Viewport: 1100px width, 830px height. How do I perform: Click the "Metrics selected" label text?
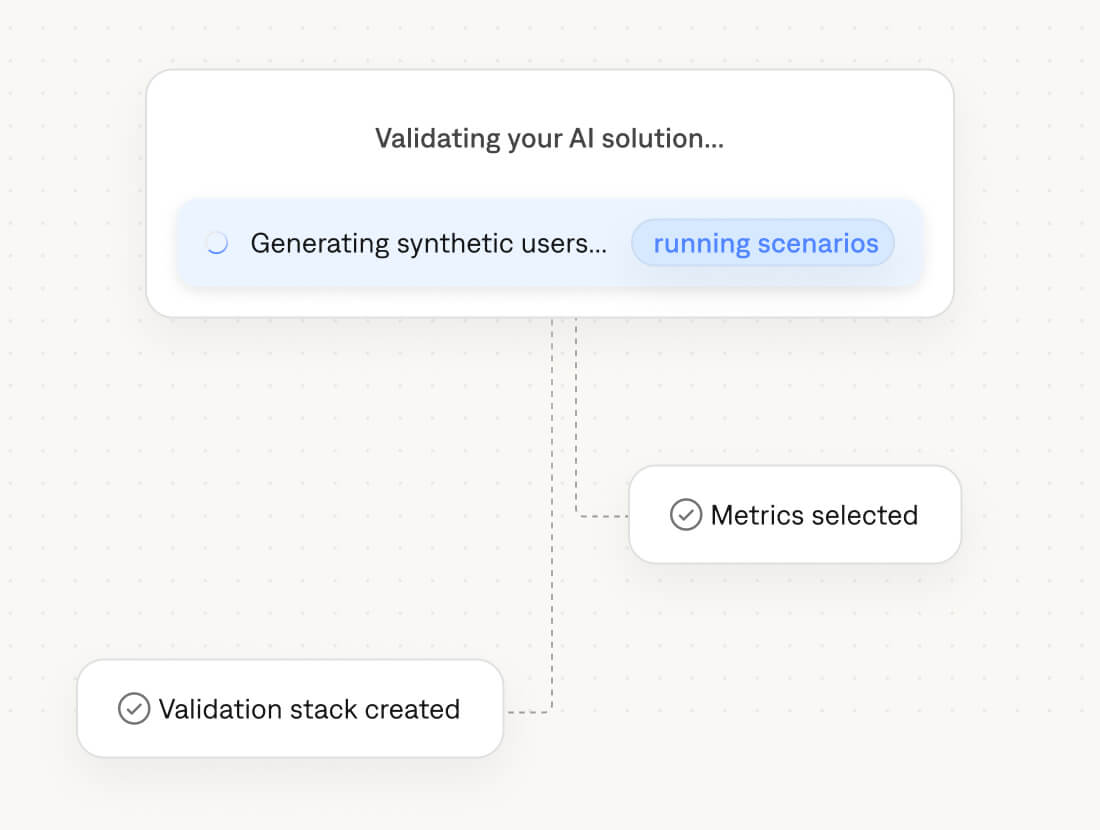pos(814,515)
